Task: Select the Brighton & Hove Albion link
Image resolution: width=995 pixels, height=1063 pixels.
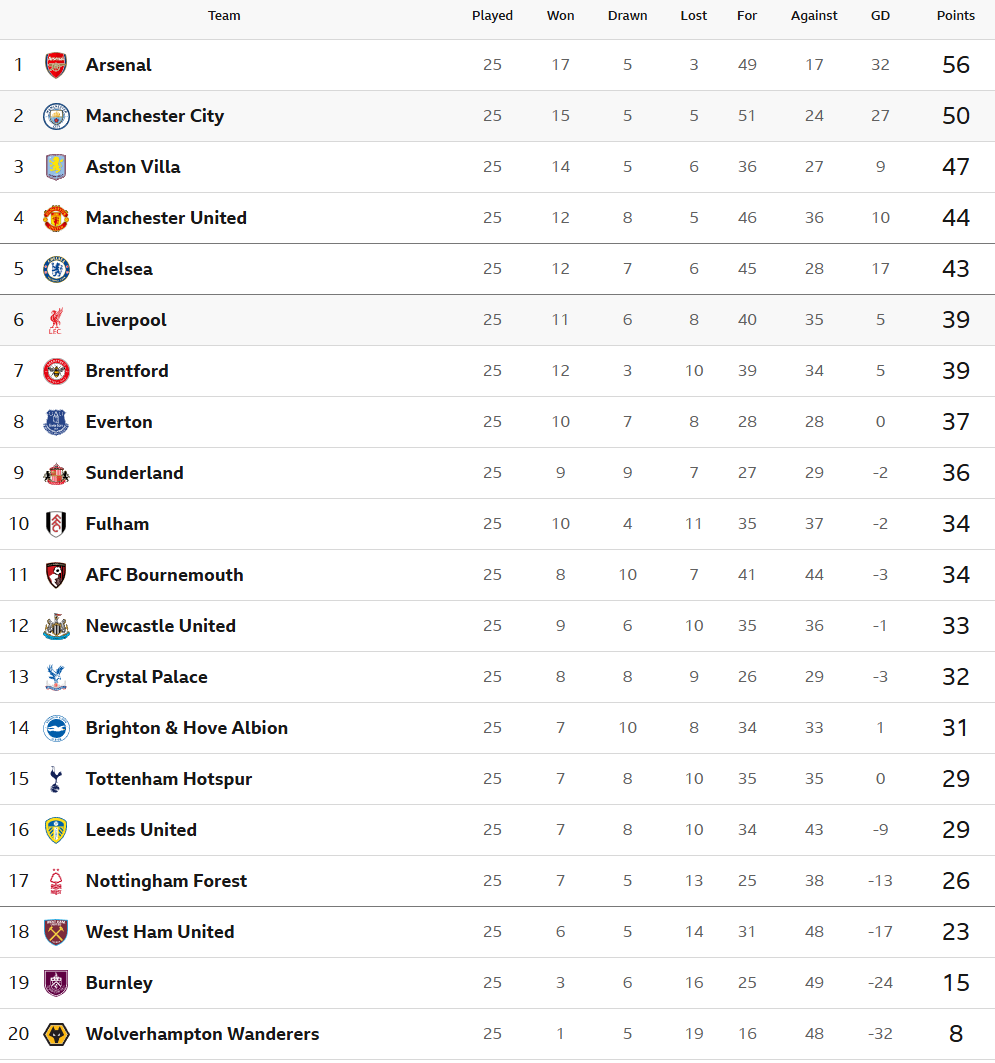Action: (x=187, y=728)
